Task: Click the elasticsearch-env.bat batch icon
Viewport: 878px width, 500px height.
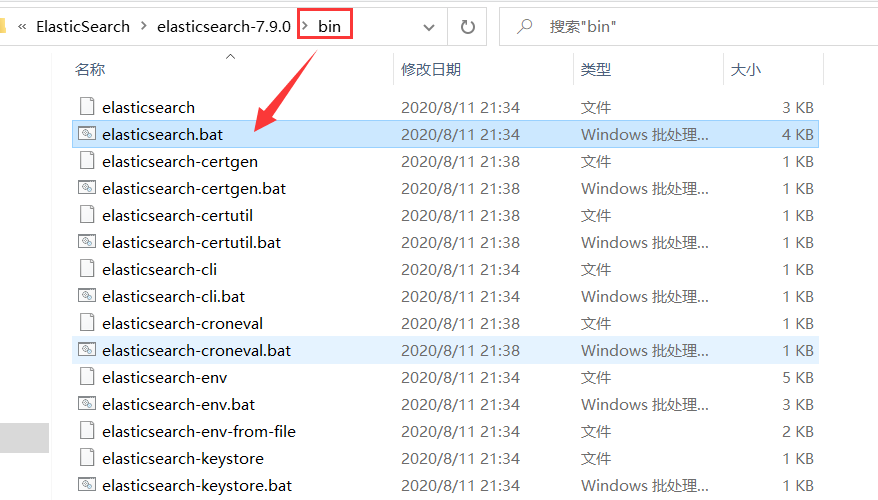Action: coord(87,404)
